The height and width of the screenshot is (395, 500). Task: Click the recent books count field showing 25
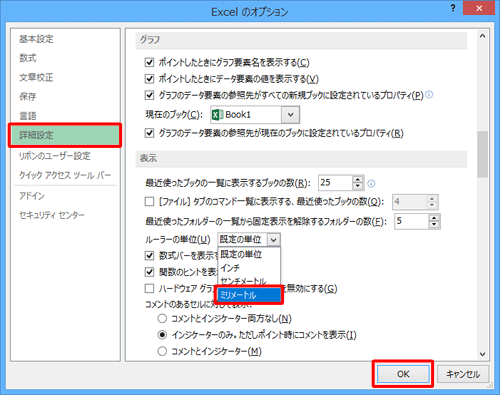pyautogui.click(x=335, y=183)
